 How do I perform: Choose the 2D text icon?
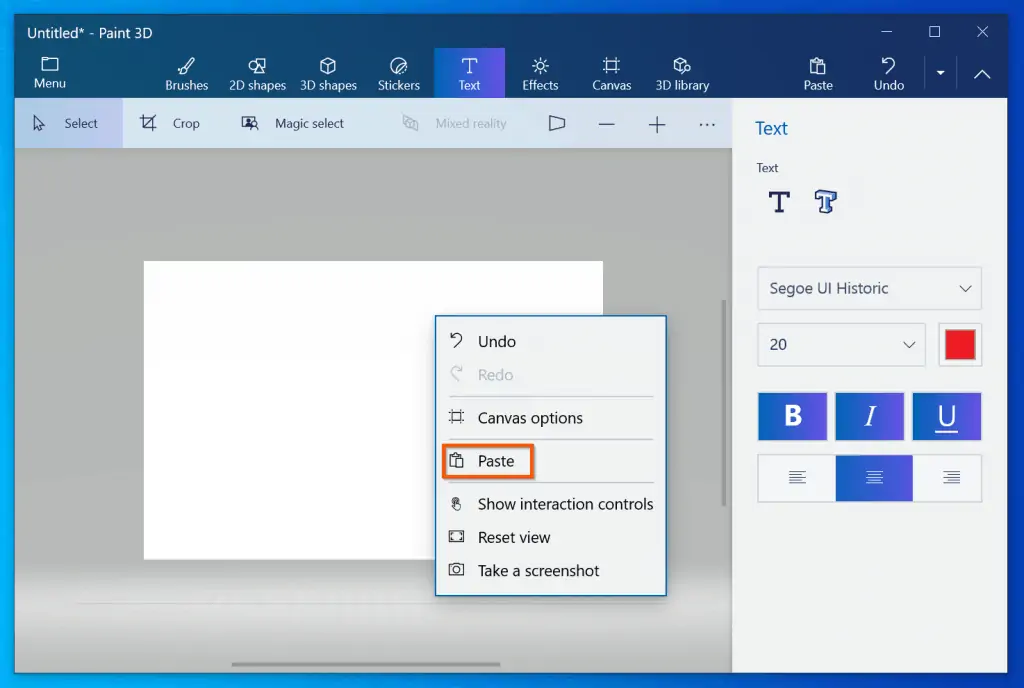pos(779,202)
